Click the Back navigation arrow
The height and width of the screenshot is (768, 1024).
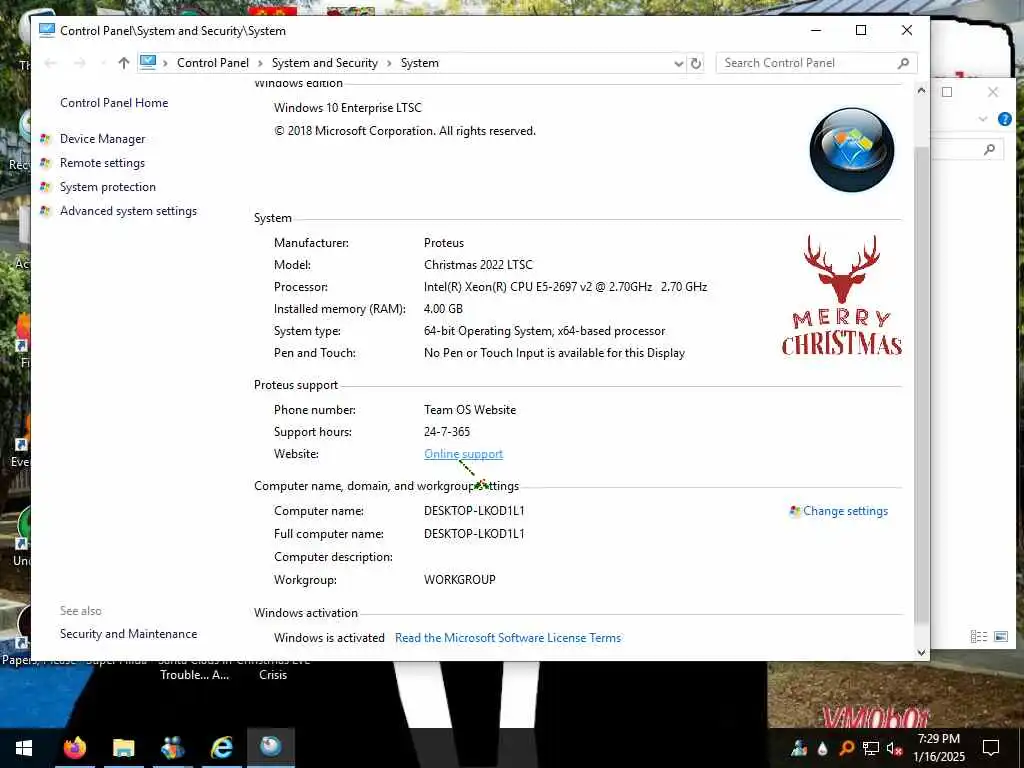pyautogui.click(x=50, y=63)
